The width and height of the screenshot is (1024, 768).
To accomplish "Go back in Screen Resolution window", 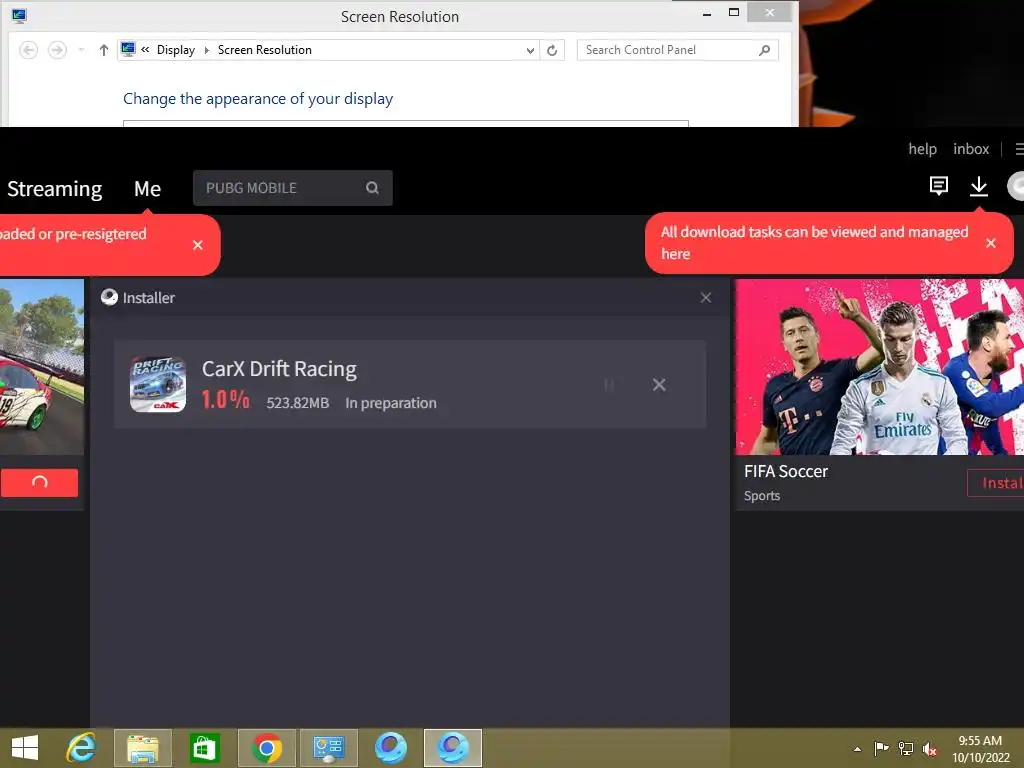I will (28, 50).
